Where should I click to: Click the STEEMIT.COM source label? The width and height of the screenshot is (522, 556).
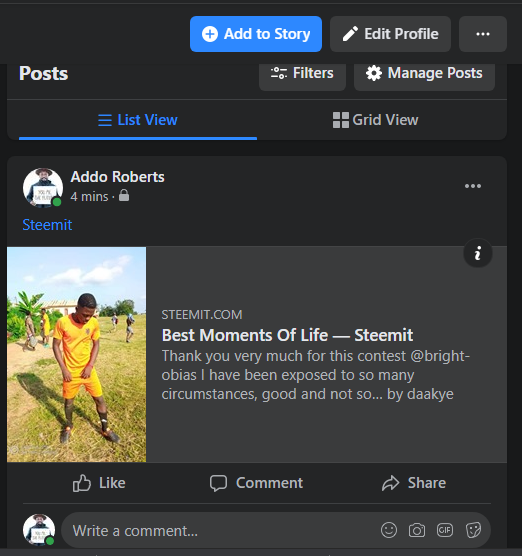coord(202,315)
